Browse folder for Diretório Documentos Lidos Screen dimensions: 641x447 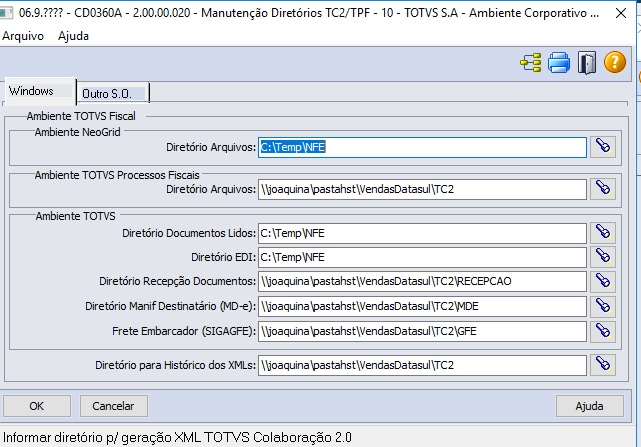coord(603,233)
